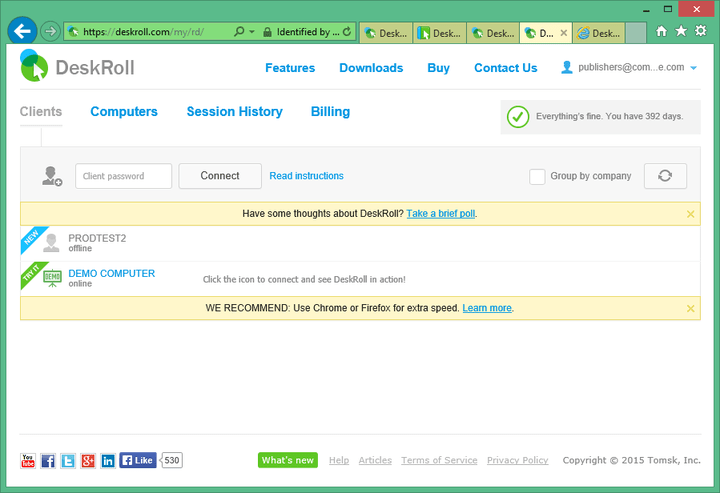Open the YouTube social icon

click(28, 460)
